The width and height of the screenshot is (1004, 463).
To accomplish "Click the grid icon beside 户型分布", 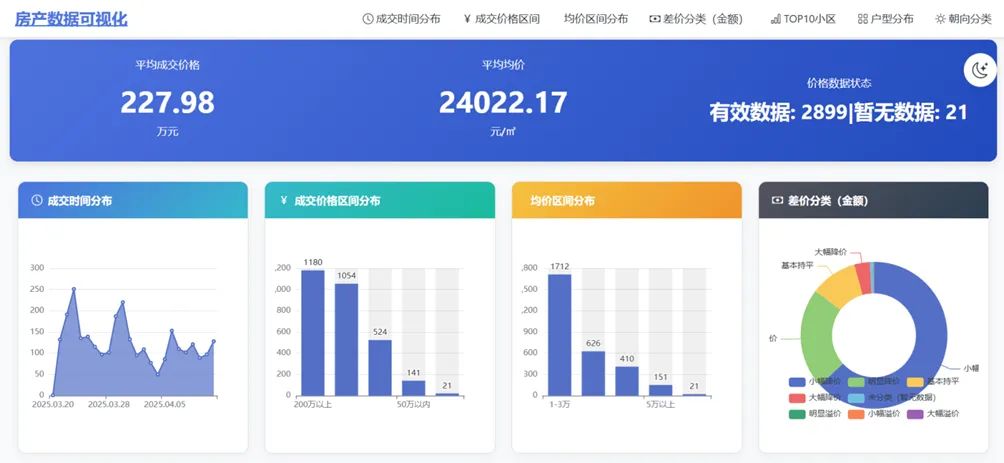I will (862, 19).
